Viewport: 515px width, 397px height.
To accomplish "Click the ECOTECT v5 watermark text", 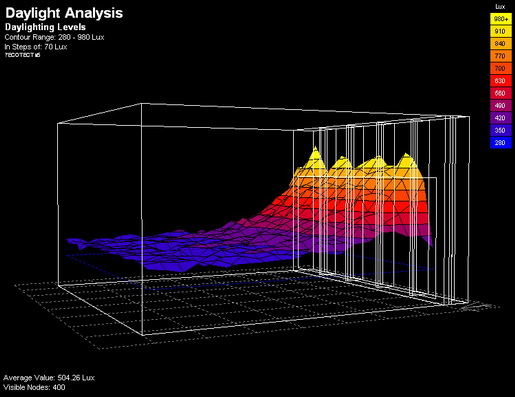I will 22,55.
